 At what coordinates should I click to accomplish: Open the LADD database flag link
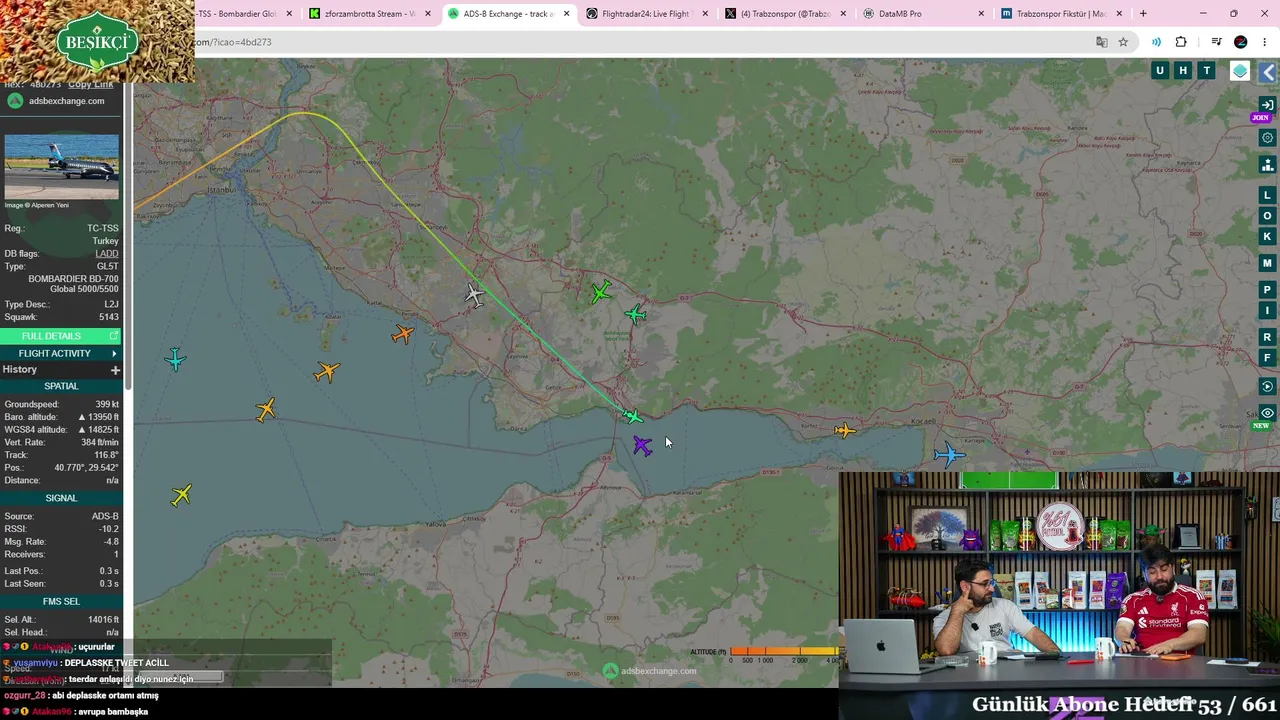point(107,254)
